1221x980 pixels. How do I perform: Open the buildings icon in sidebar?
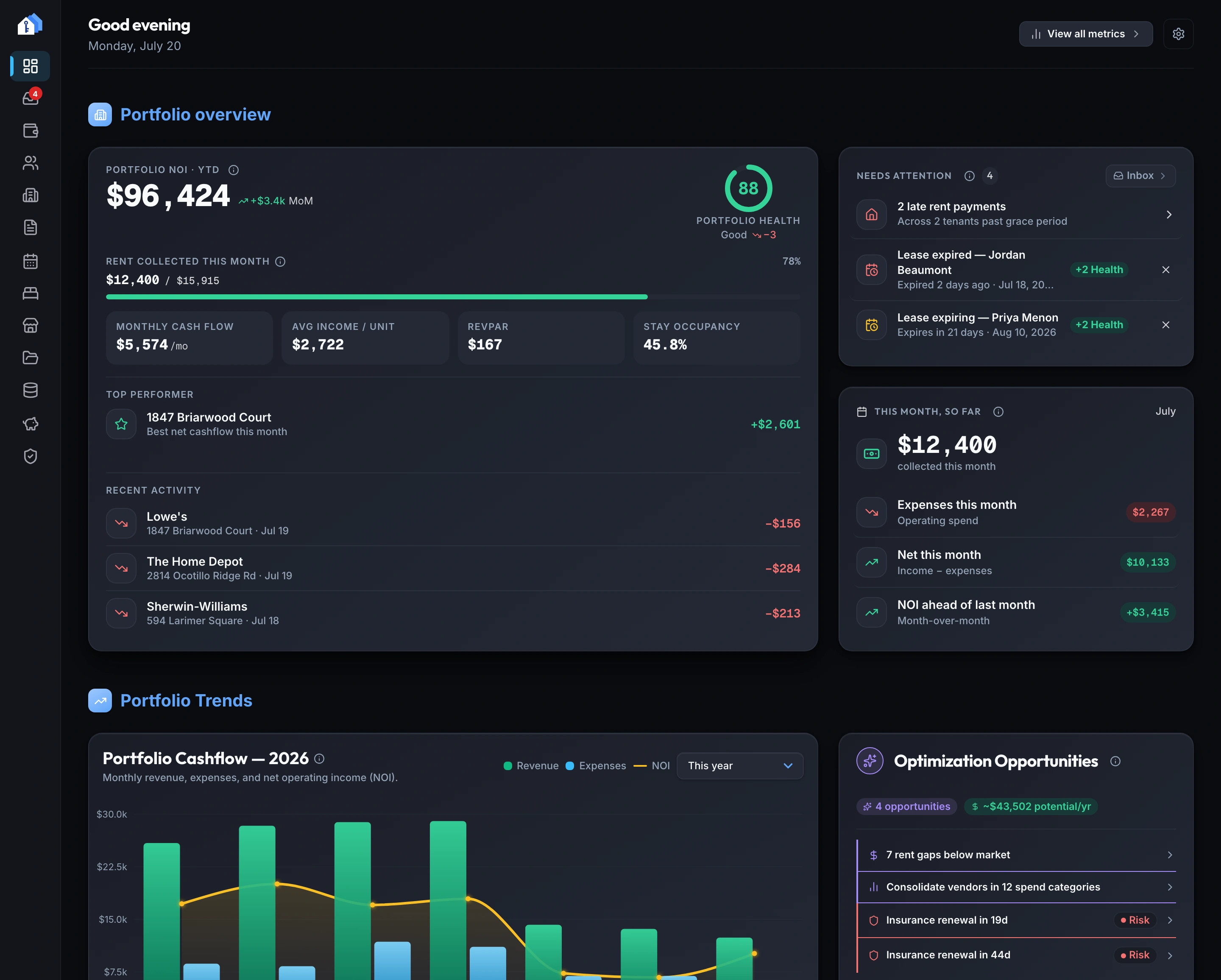pyautogui.click(x=31, y=195)
